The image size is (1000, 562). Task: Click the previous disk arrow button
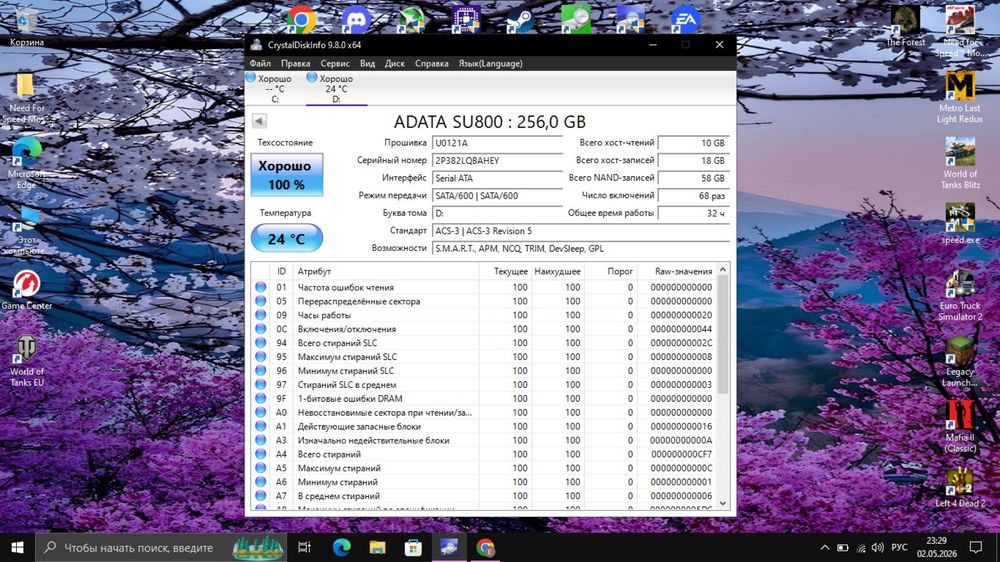(x=259, y=121)
